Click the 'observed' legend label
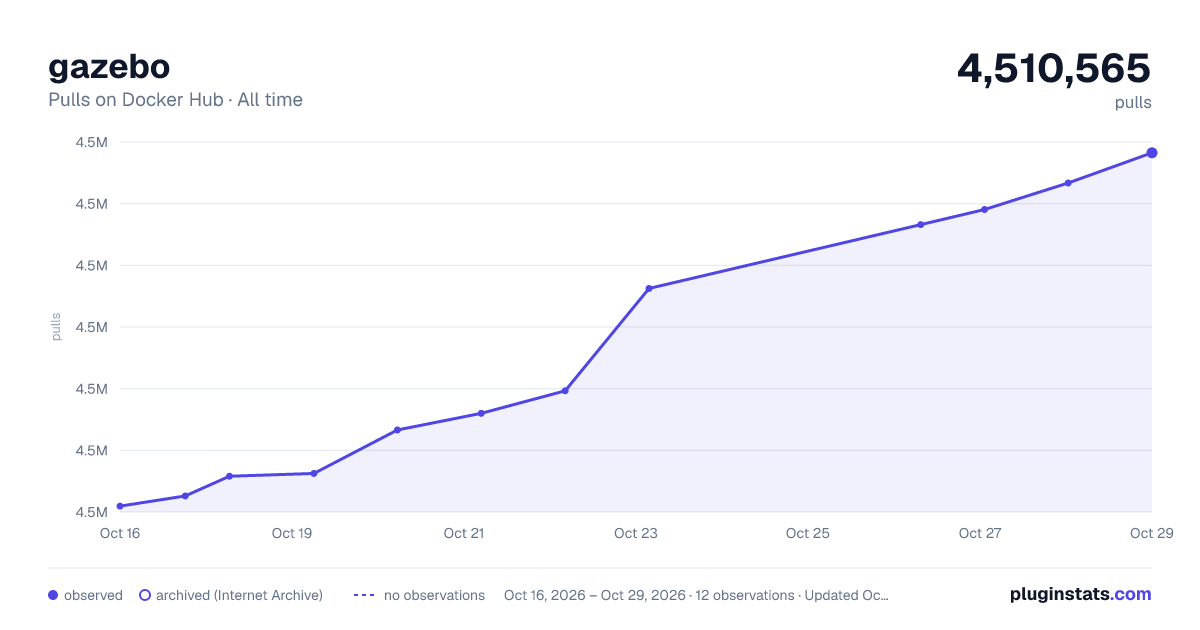This screenshot has width=1200, height=630. 93,595
